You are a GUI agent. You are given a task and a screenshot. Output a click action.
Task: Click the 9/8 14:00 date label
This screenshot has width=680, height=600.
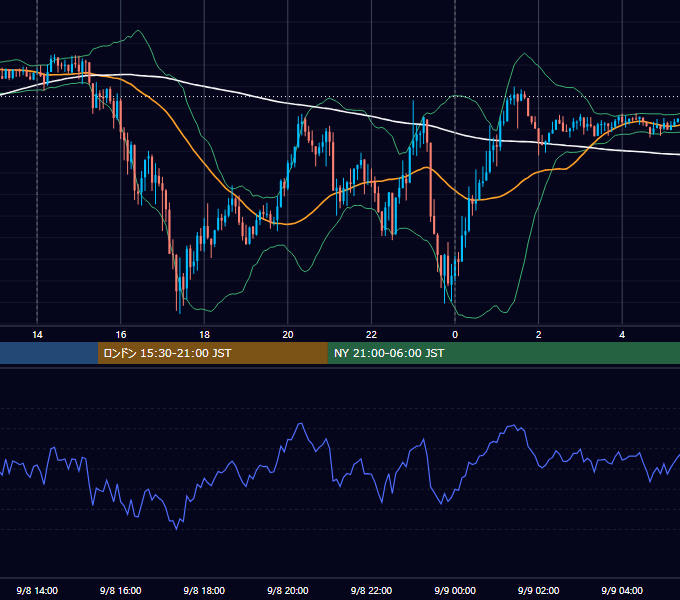pyautogui.click(x=37, y=590)
